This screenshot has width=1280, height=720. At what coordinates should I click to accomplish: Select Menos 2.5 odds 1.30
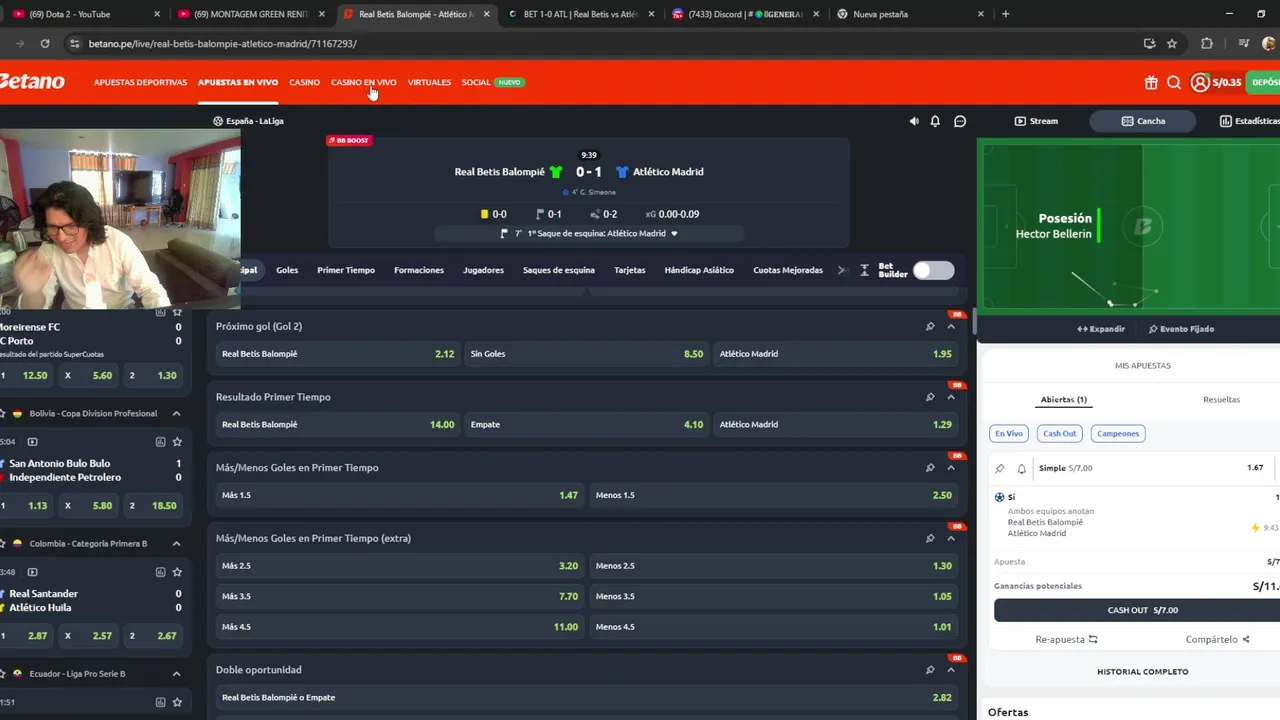tap(774, 566)
